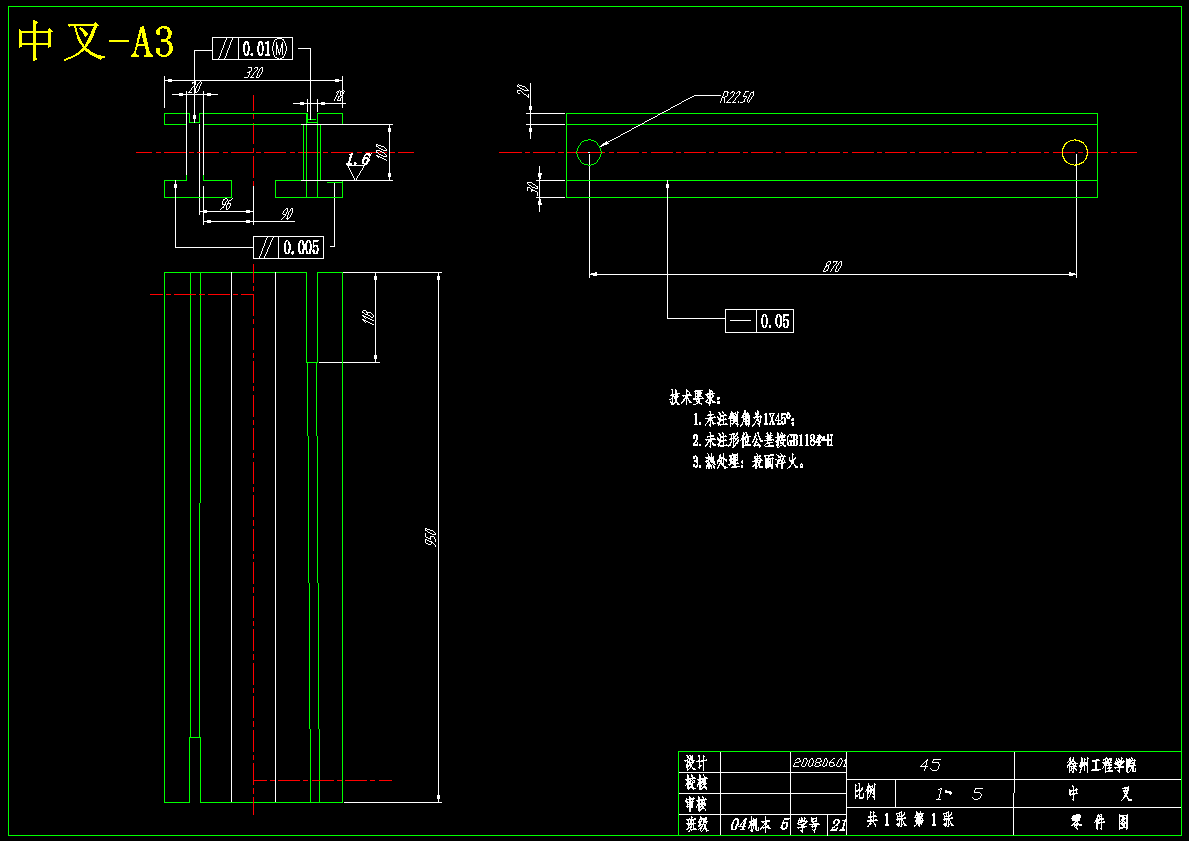Select the "零件图" title block cell
The width and height of the screenshot is (1189, 841).
click(1100, 823)
